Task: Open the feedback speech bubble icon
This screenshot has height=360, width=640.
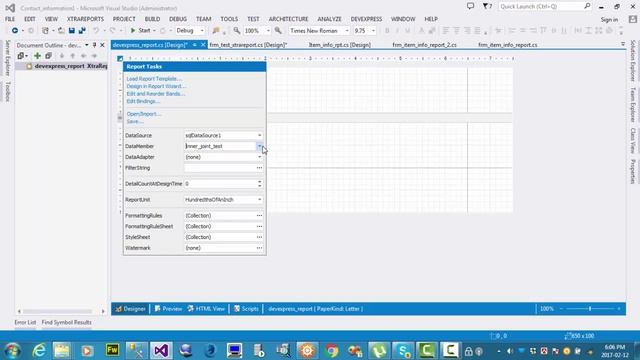Action: click(470, 6)
